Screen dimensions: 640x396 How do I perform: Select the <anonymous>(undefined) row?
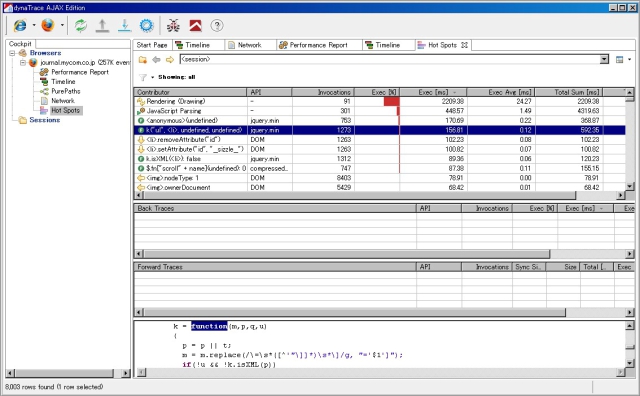pos(380,120)
